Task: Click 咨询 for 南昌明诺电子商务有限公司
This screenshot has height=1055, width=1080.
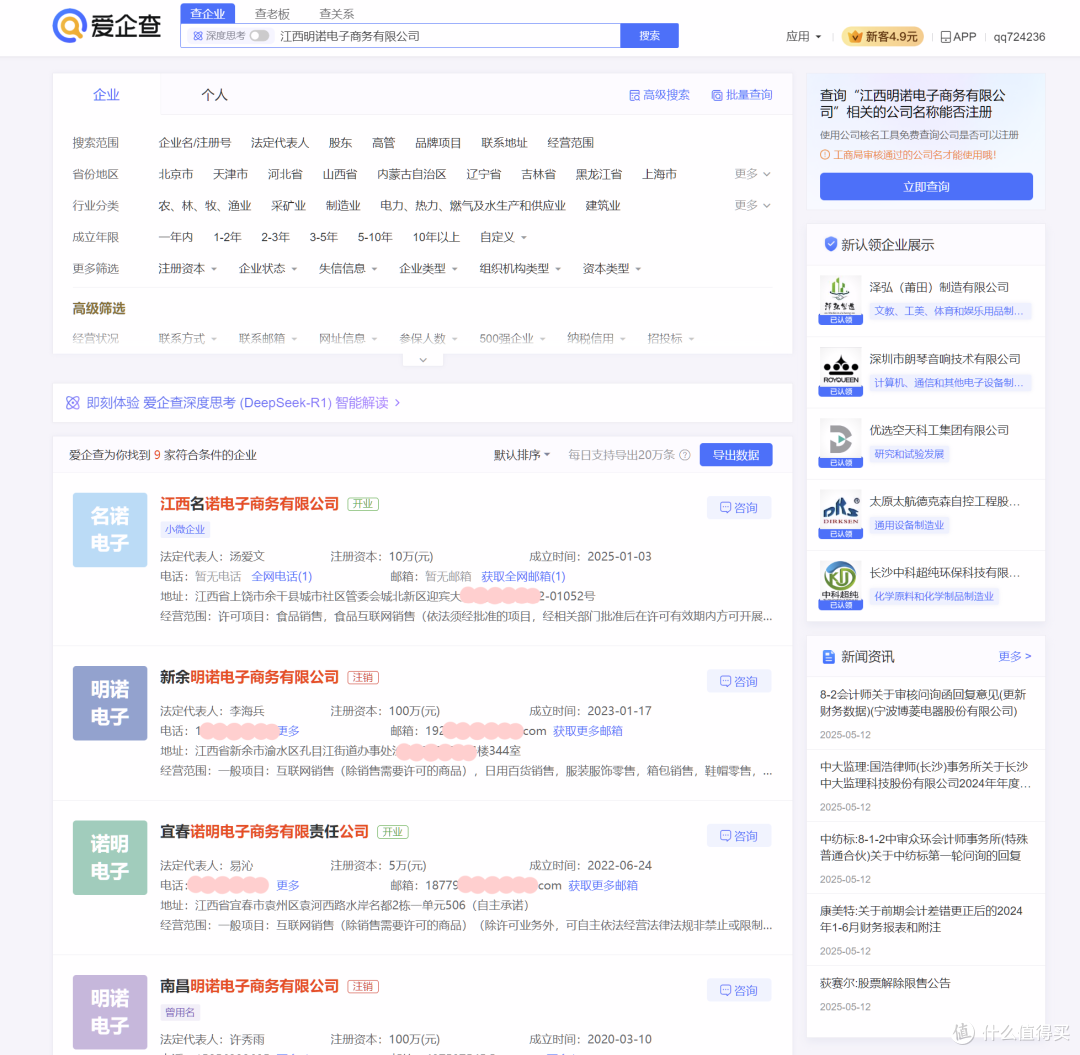Action: 738,990
